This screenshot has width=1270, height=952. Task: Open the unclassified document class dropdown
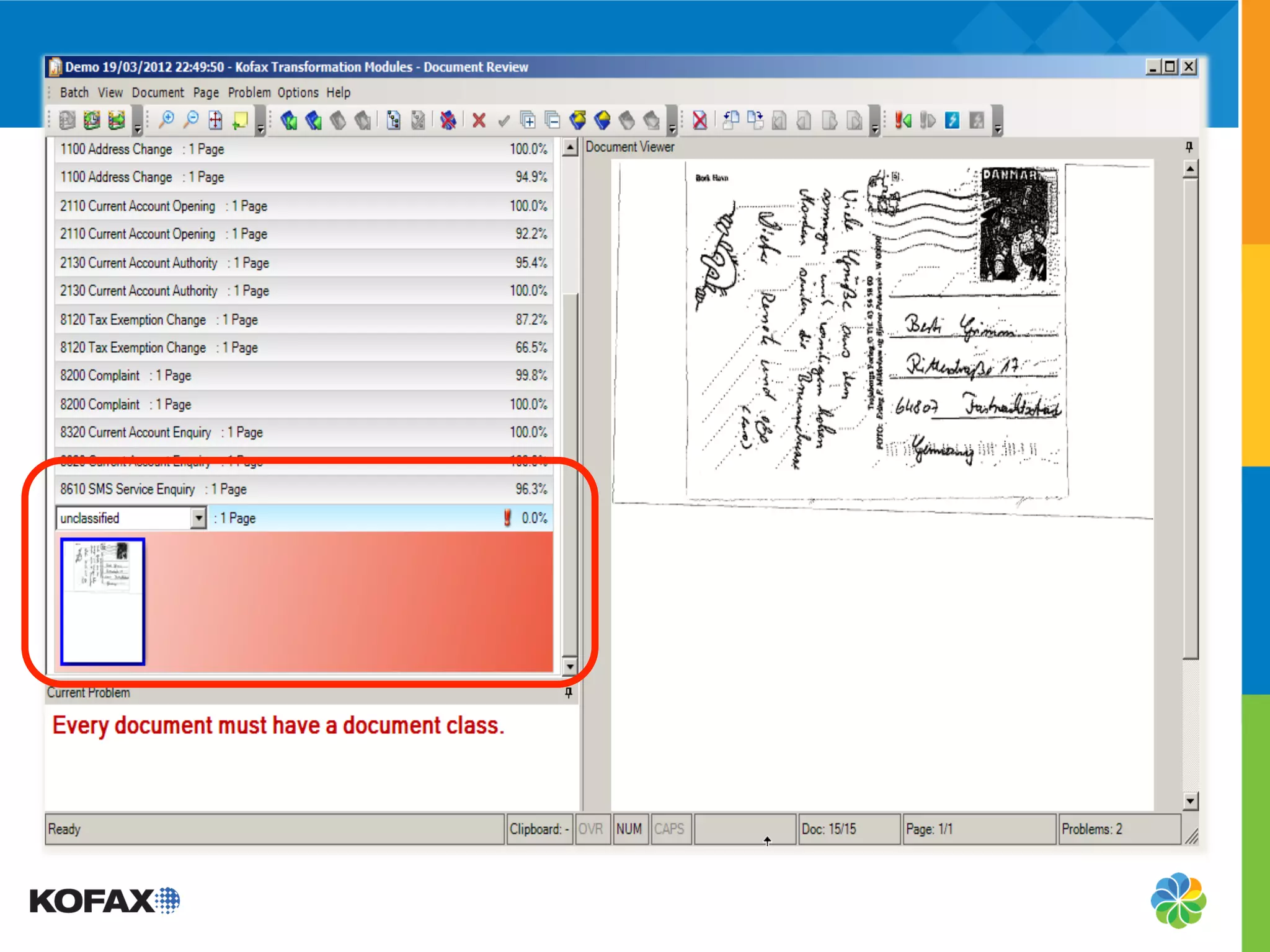tap(198, 518)
